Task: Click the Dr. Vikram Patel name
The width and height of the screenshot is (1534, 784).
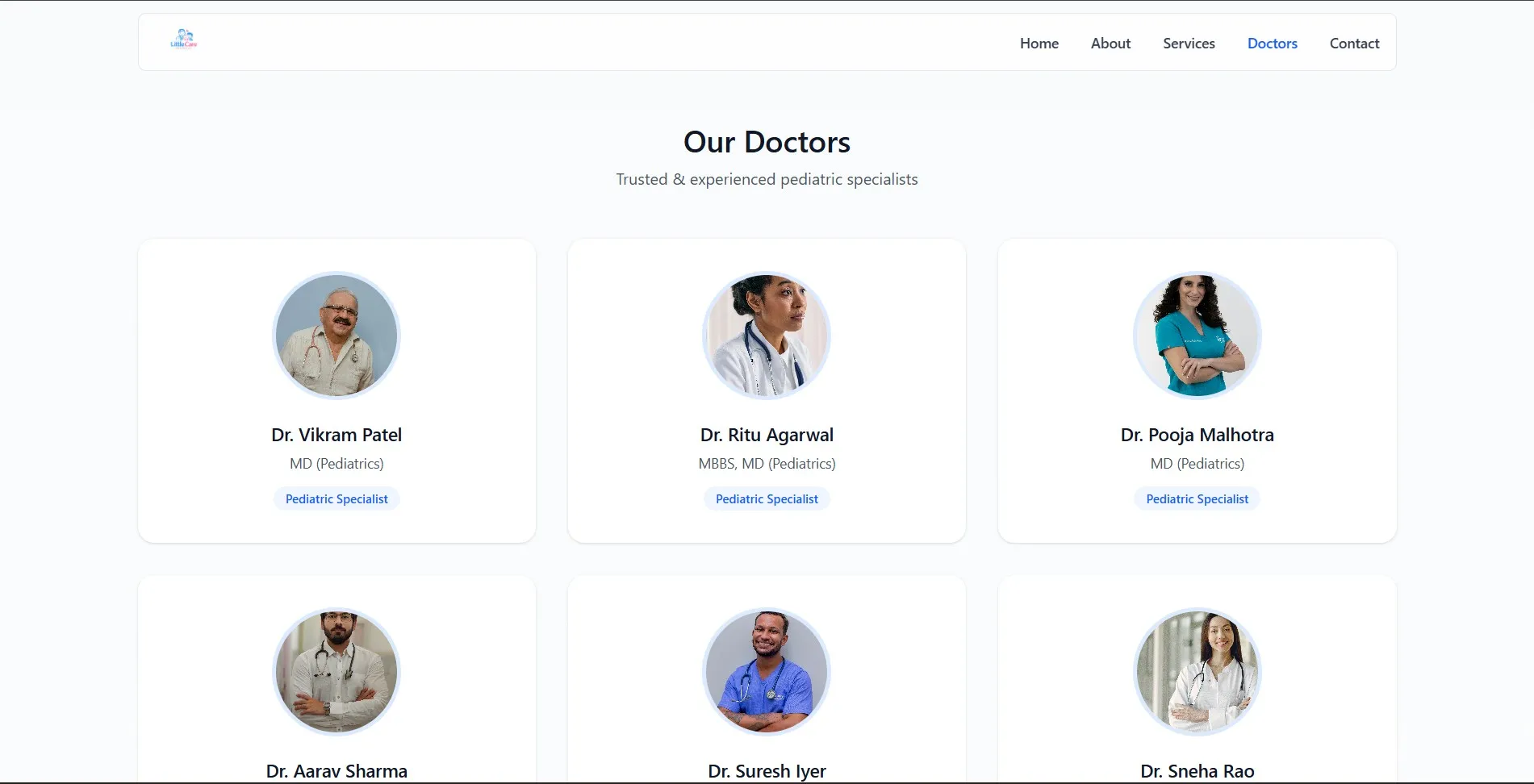Action: [336, 435]
